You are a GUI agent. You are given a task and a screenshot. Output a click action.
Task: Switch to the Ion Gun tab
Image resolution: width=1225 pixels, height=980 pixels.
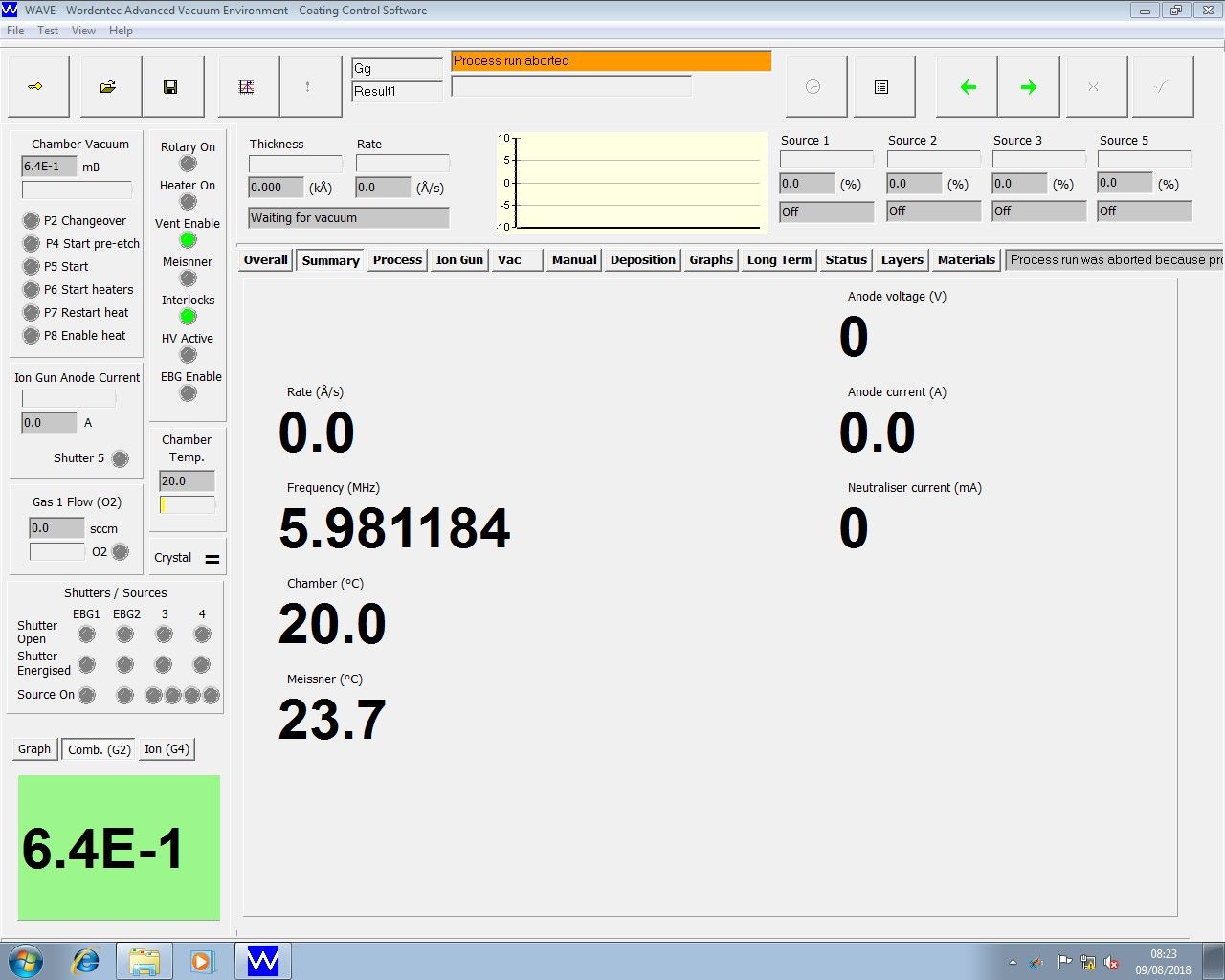click(459, 260)
